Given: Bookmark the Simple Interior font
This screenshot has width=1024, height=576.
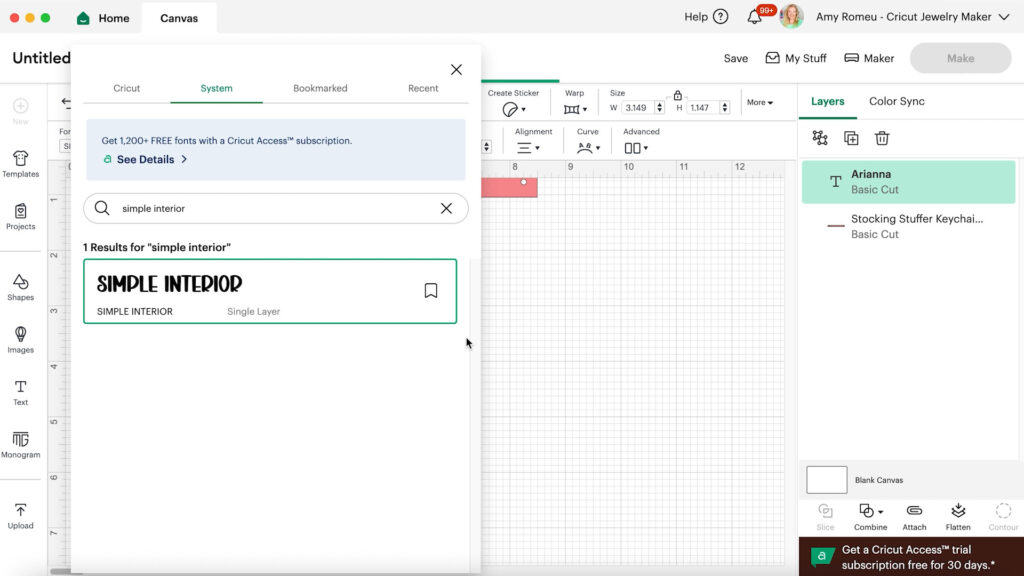Looking at the screenshot, I should point(430,291).
